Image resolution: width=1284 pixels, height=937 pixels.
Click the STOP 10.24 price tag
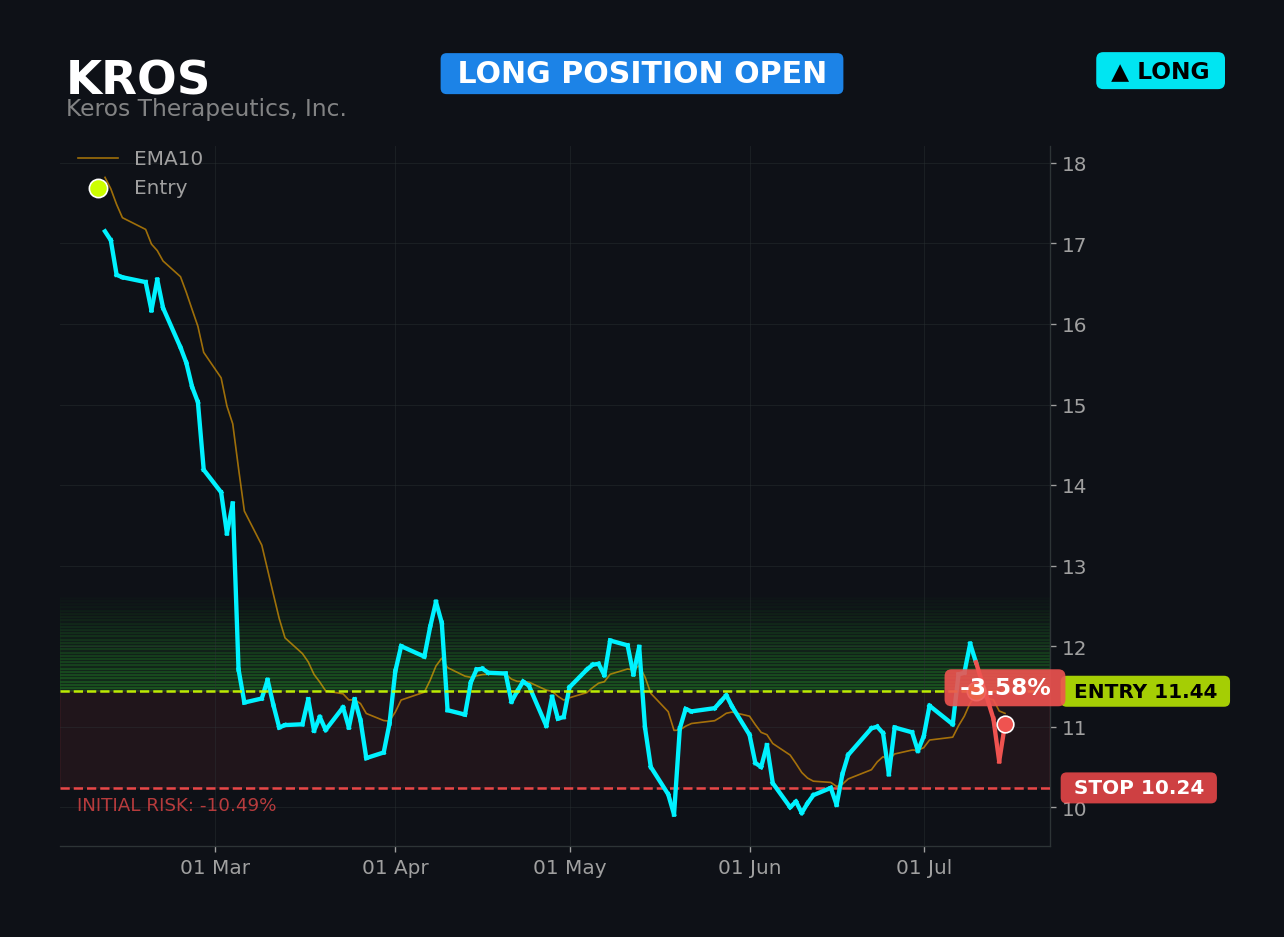click(x=1139, y=788)
